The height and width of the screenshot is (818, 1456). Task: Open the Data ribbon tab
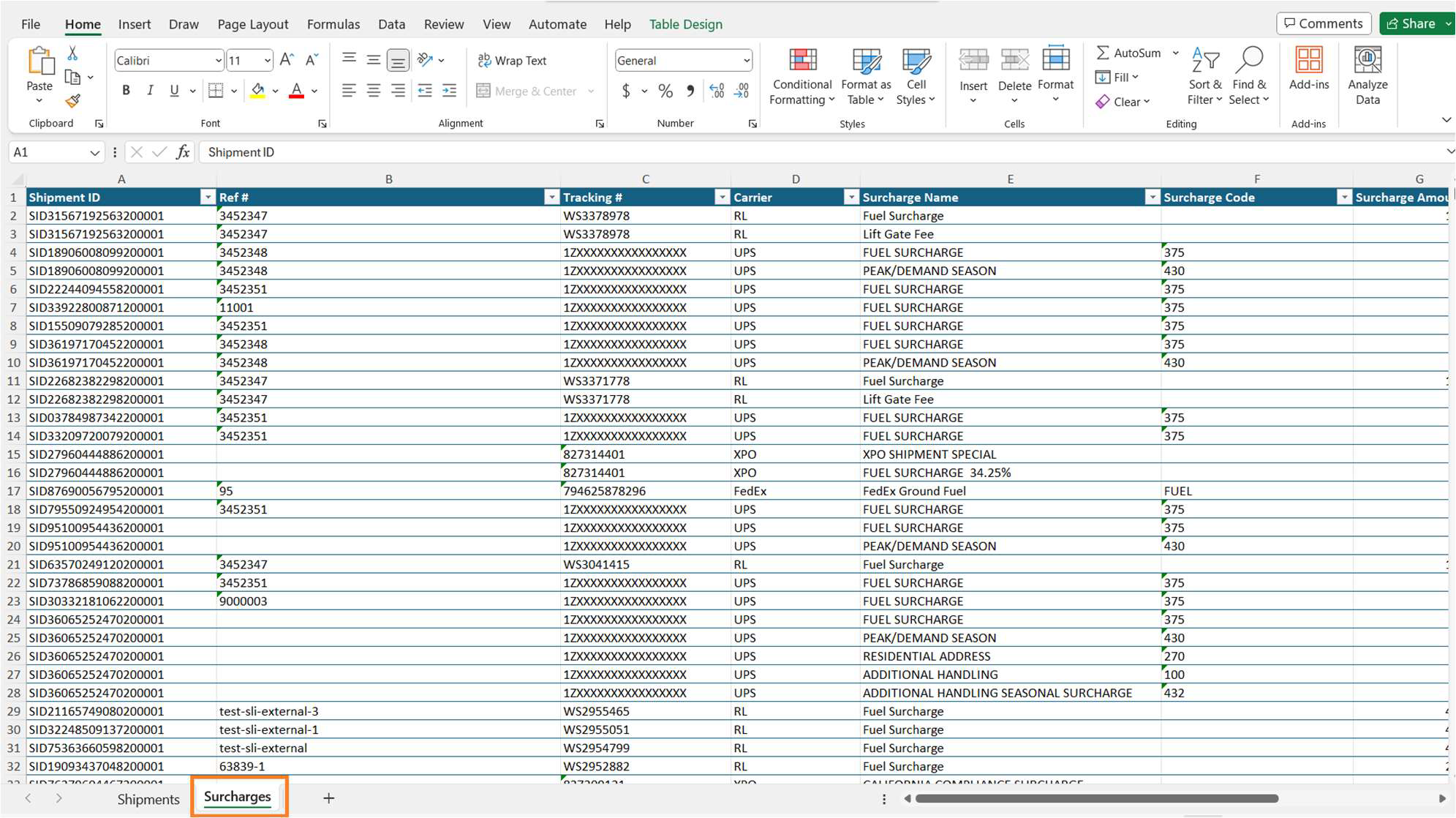coord(391,24)
